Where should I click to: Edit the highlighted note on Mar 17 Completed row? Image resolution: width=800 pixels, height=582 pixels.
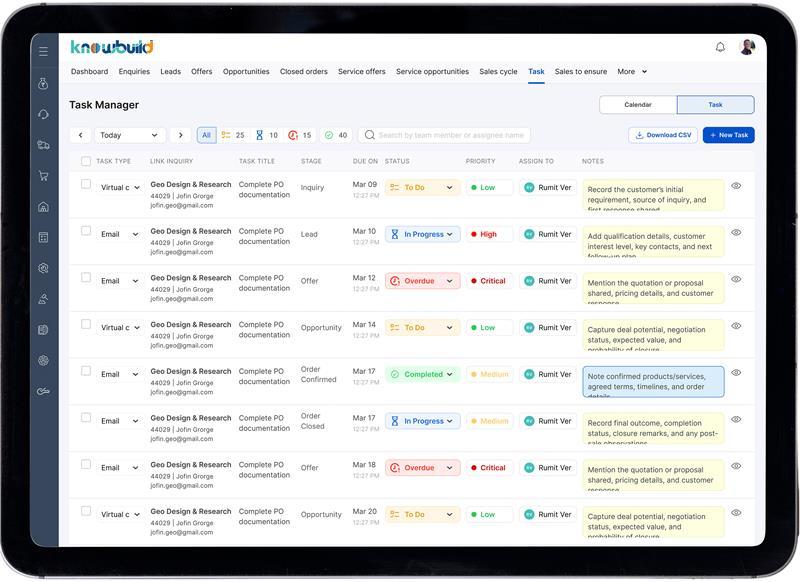coord(653,382)
